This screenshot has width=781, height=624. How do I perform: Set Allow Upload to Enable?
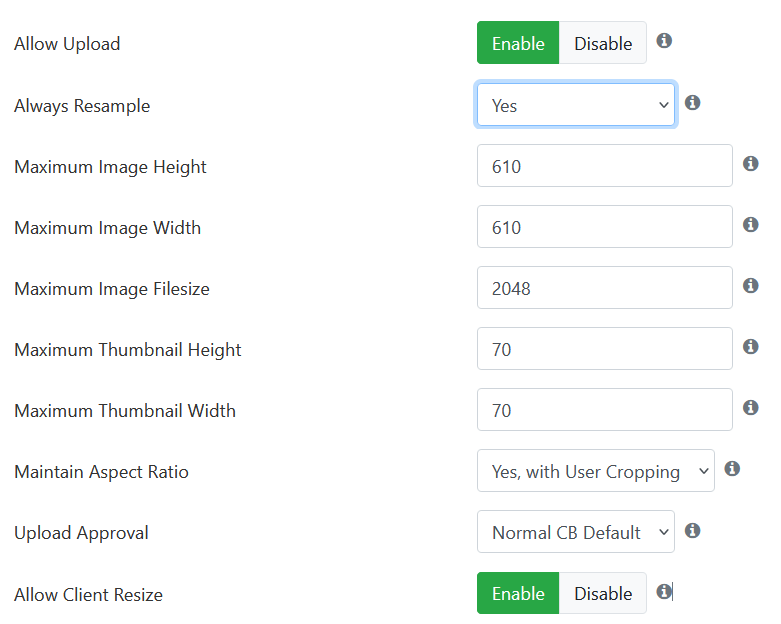pyautogui.click(x=518, y=43)
